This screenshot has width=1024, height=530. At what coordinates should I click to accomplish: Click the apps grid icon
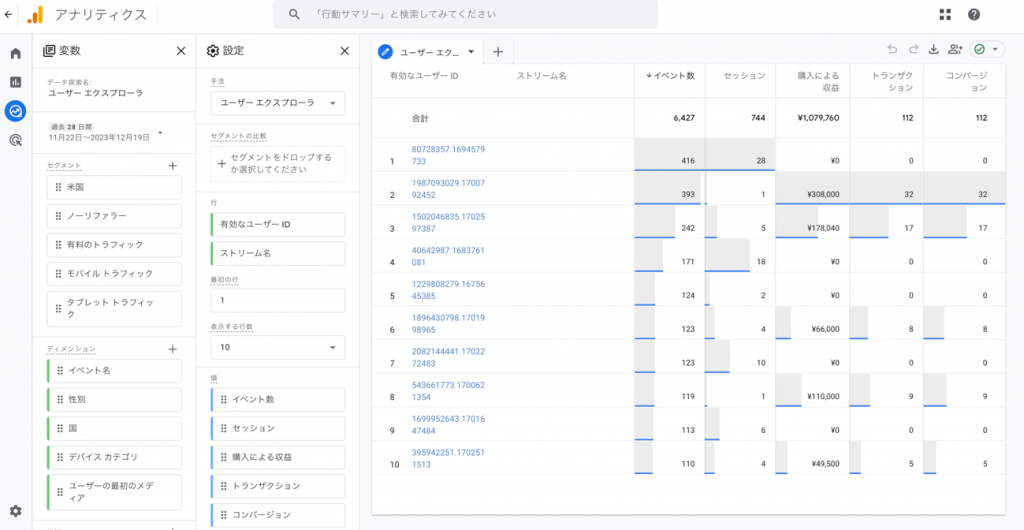coord(945,14)
